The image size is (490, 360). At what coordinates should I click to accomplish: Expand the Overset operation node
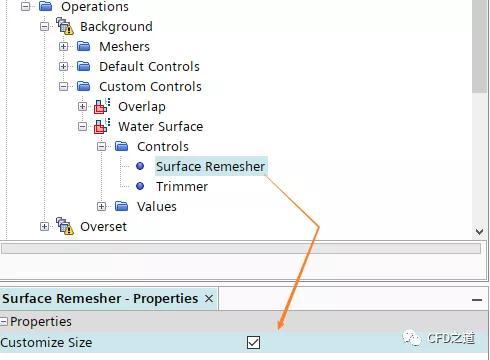pyautogui.click(x=44, y=226)
